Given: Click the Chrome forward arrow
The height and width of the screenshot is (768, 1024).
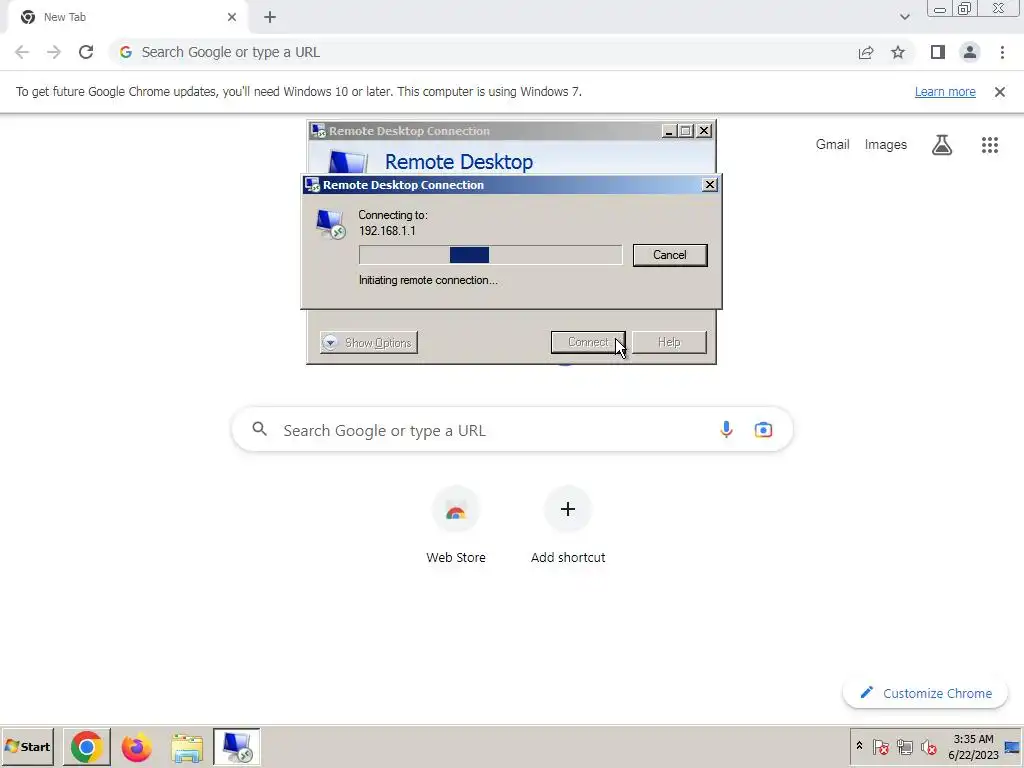Looking at the screenshot, I should (54, 52).
